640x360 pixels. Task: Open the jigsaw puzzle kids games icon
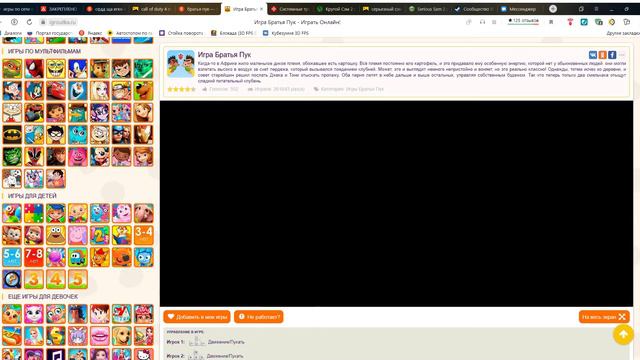pos(34,213)
